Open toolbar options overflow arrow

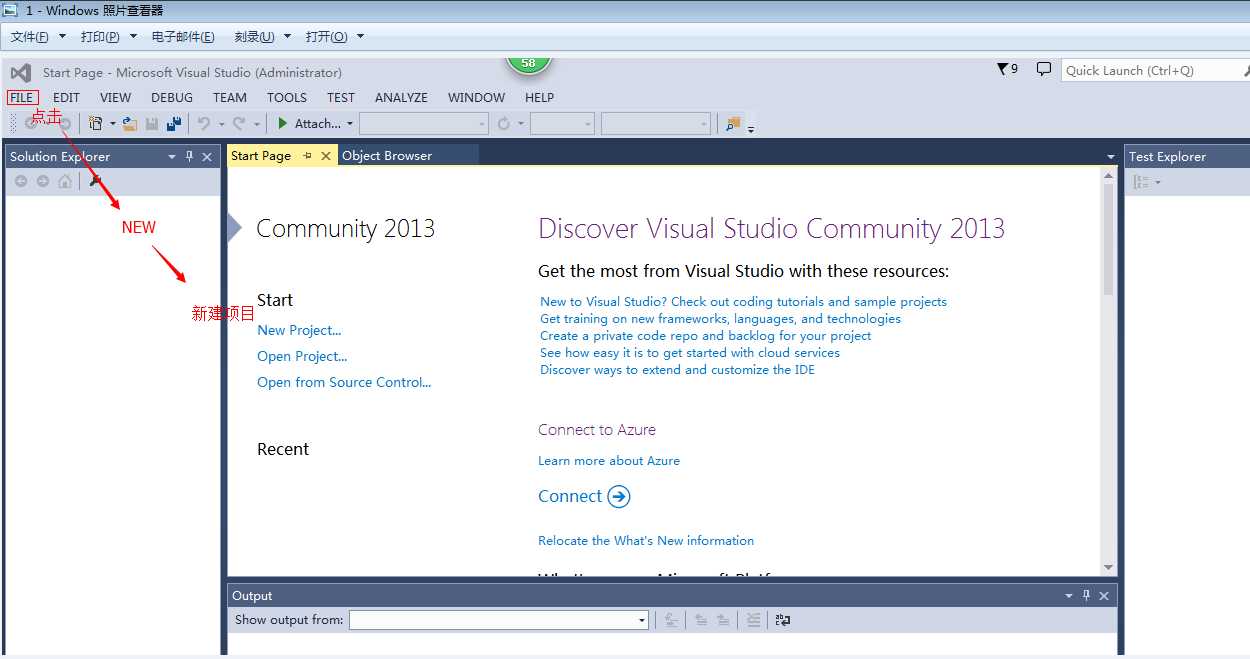click(751, 129)
